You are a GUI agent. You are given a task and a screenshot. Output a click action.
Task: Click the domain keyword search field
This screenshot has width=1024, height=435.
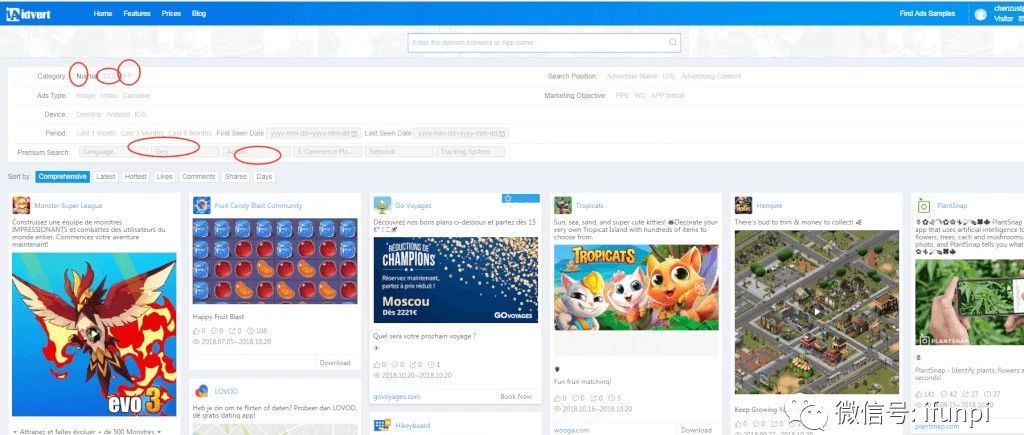point(544,42)
